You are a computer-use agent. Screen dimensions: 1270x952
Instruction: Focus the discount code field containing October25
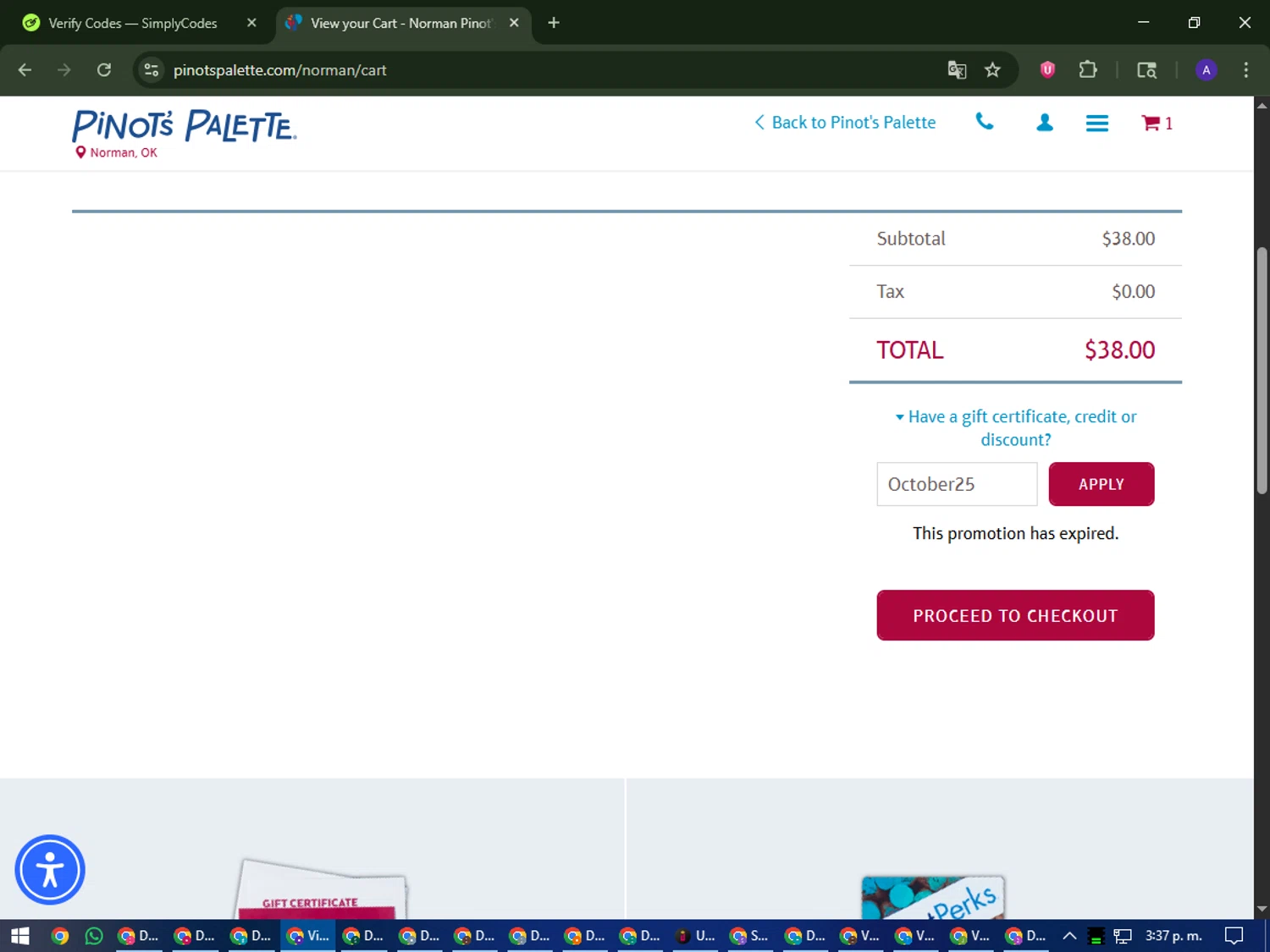pyautogui.click(x=957, y=484)
